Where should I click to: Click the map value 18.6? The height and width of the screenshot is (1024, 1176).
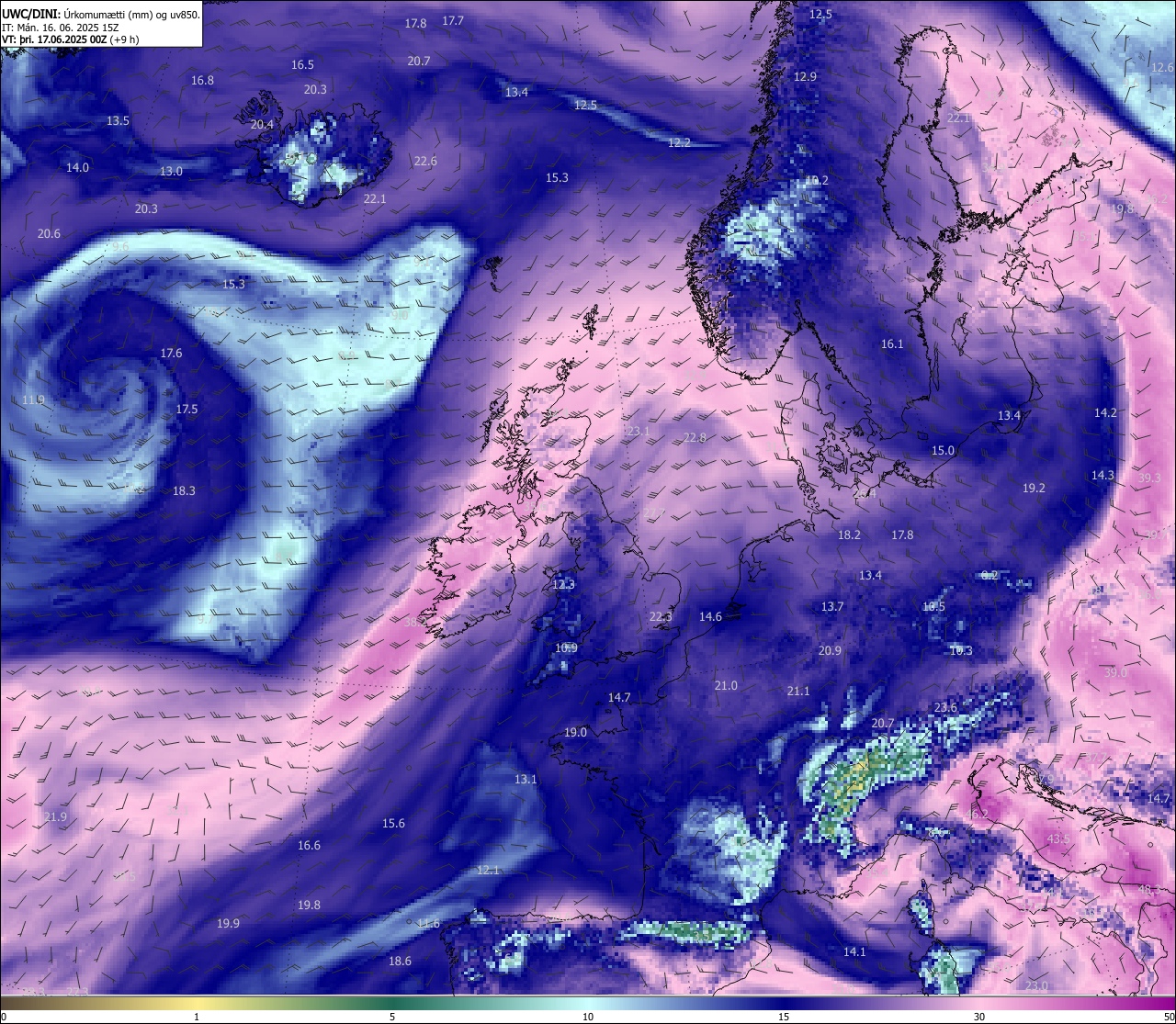pos(400,961)
